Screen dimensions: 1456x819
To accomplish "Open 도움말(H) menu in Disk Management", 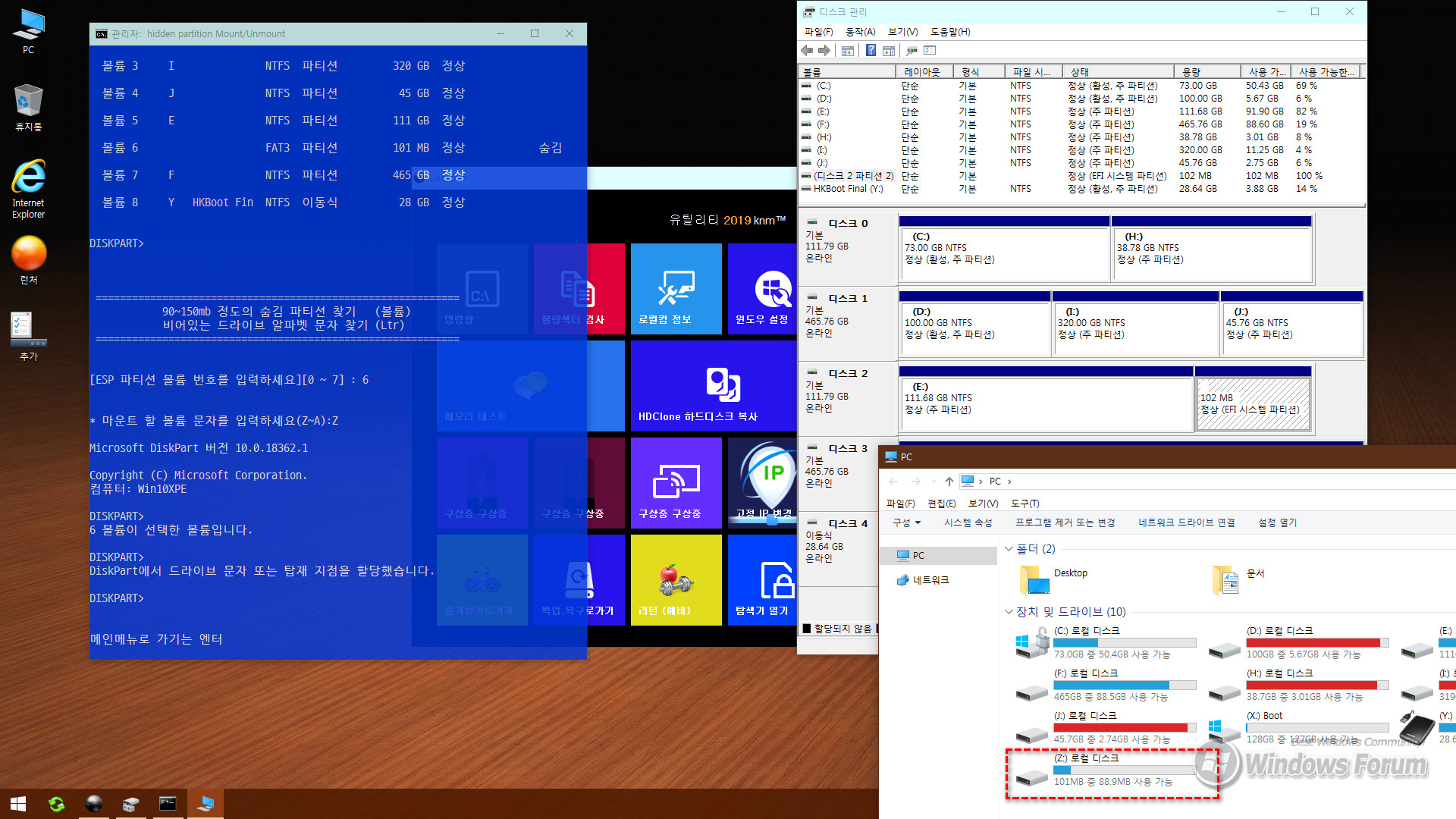I will point(950,32).
